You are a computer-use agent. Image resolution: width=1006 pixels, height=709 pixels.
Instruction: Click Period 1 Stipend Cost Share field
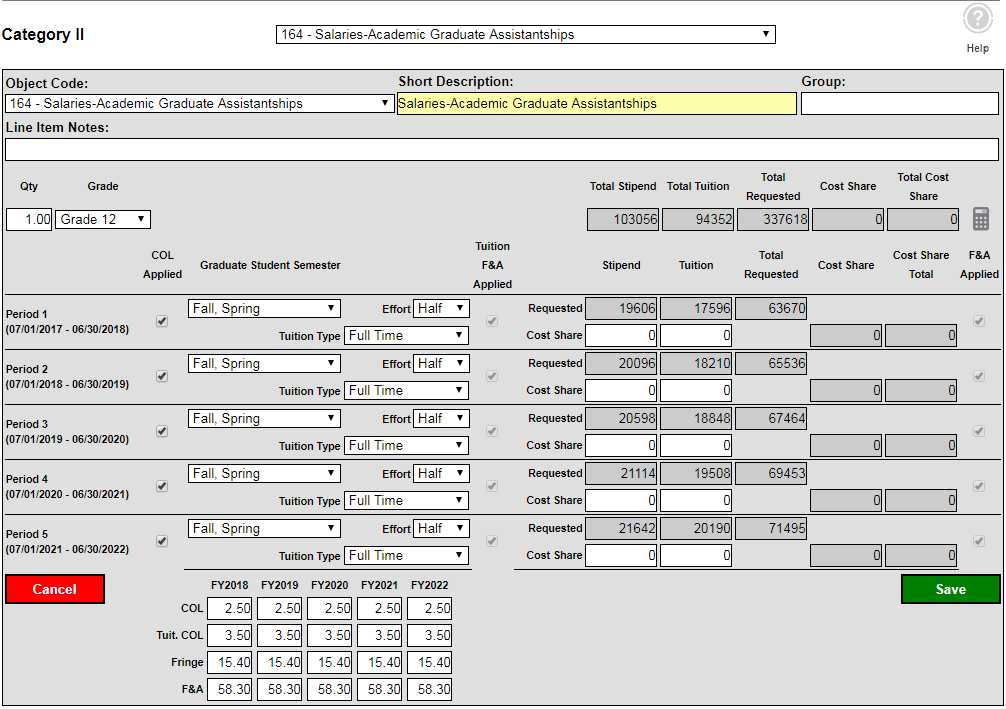point(620,335)
